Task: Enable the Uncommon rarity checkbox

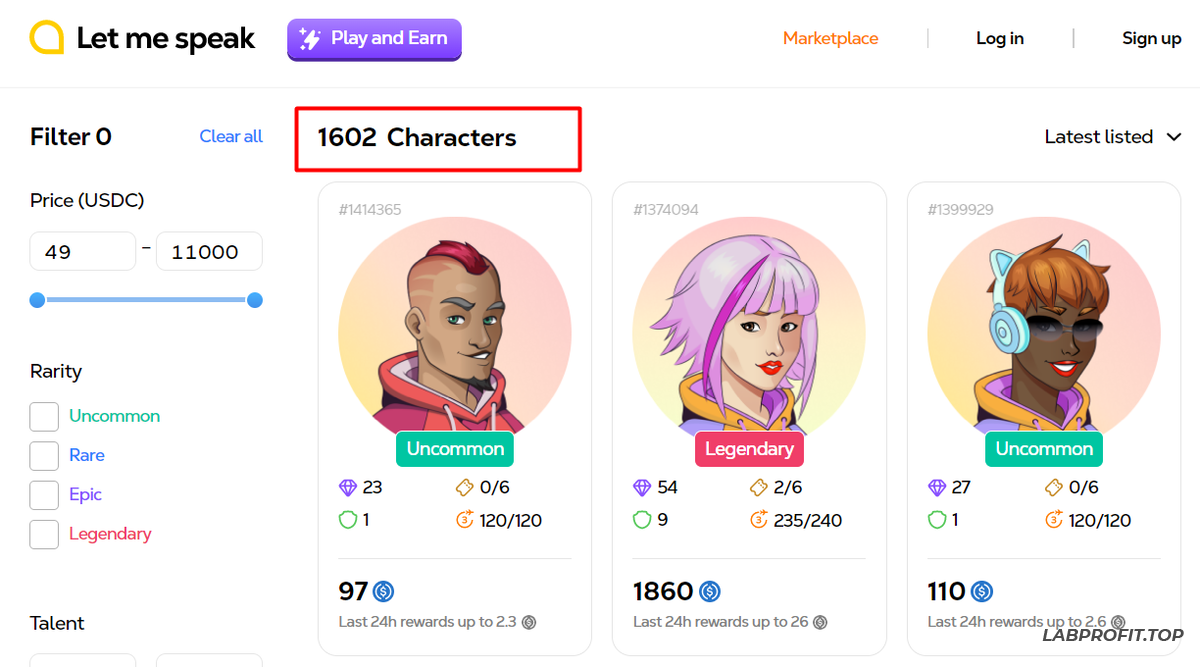Action: pyautogui.click(x=44, y=417)
